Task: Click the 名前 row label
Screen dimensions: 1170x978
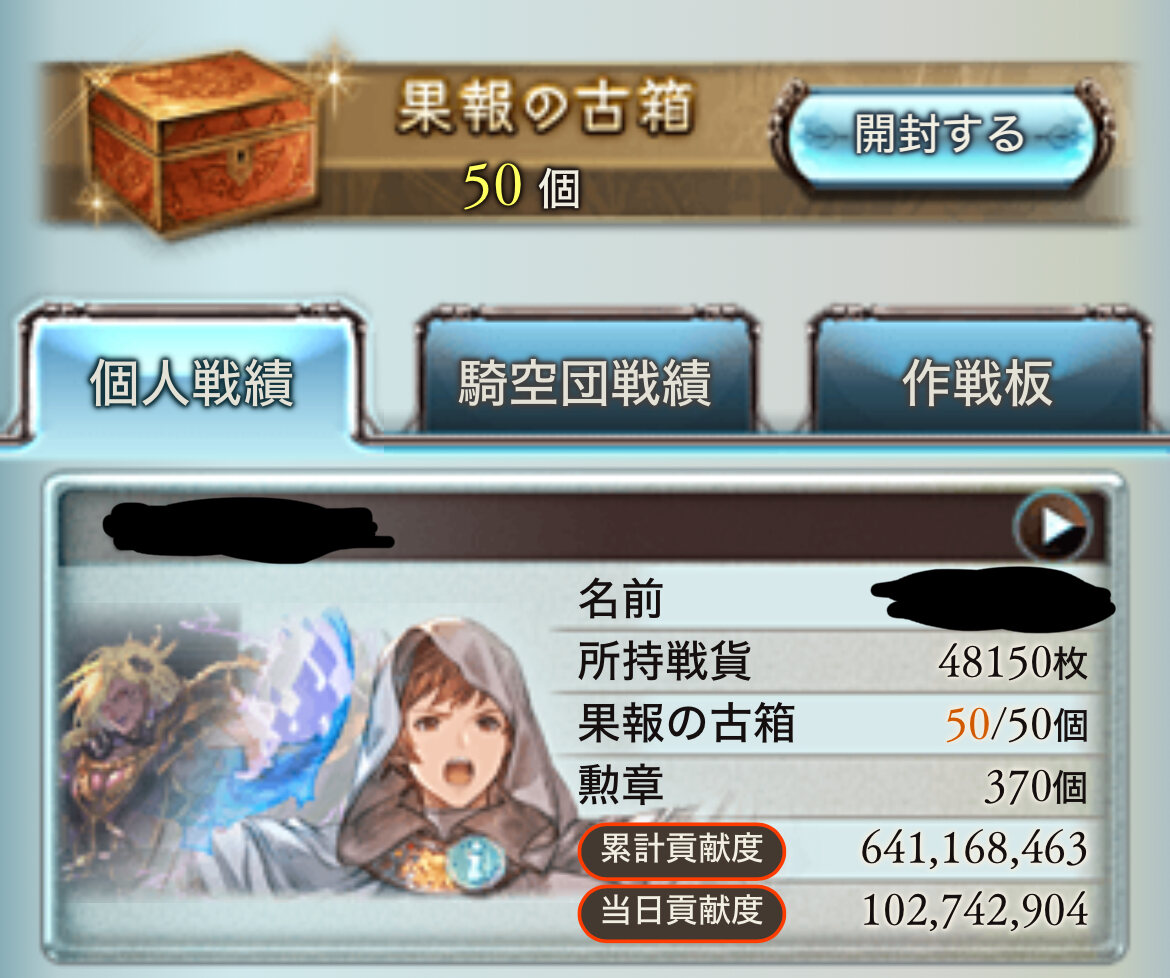Action: [x=621, y=599]
